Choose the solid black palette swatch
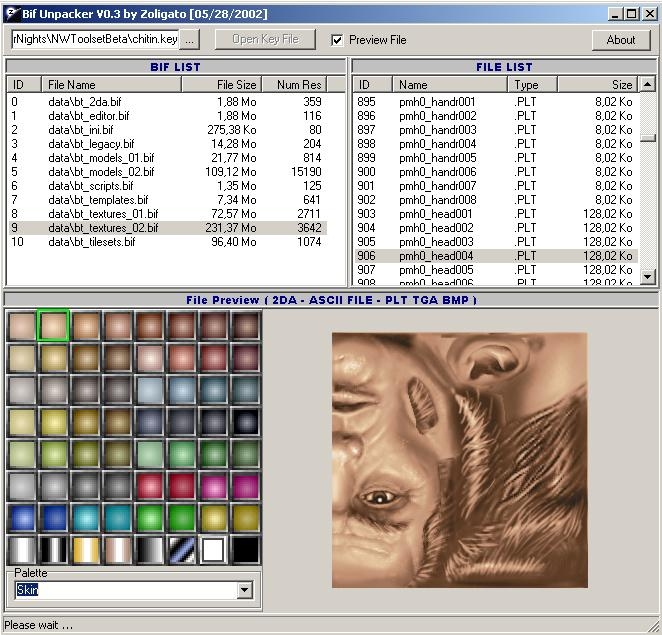Screen dimensions: 662x635 [x=246, y=550]
